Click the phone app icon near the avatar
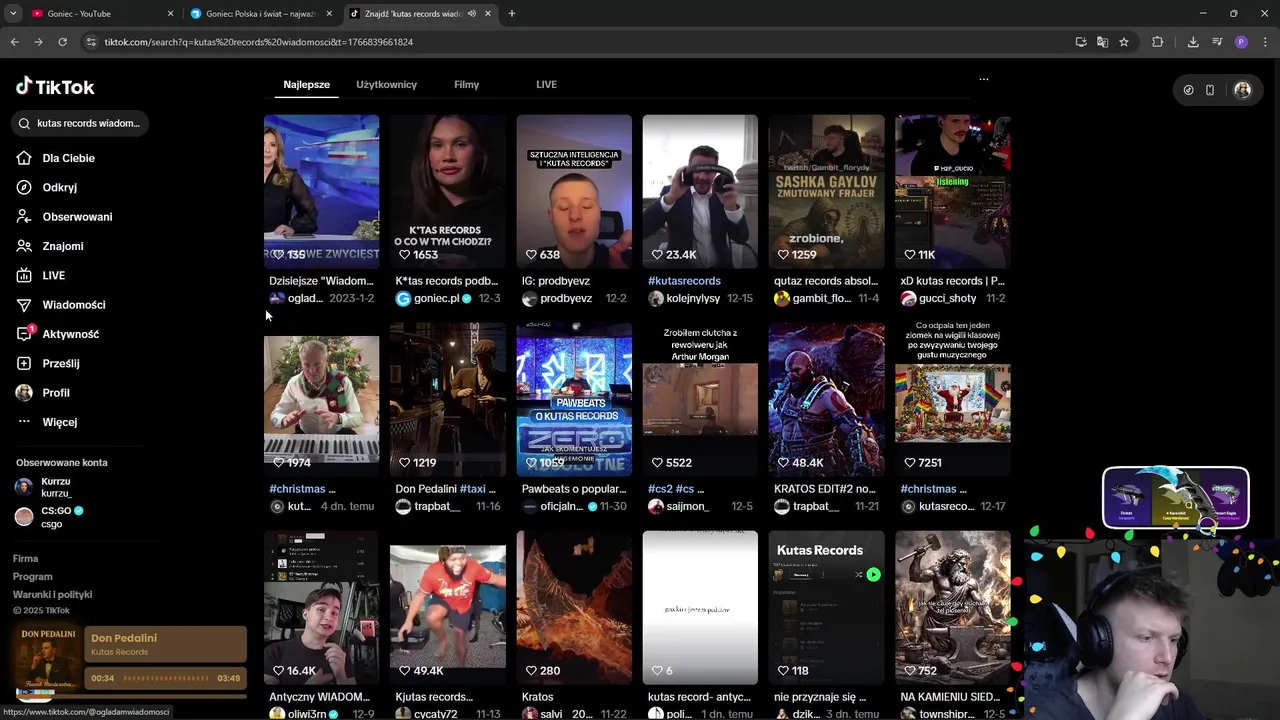The width and height of the screenshot is (1280, 720). point(1210,90)
